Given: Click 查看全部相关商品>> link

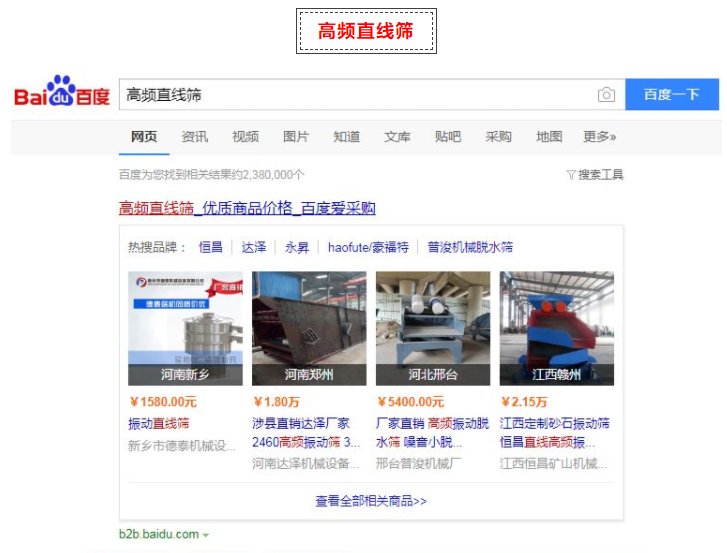Looking at the screenshot, I should [x=371, y=501].
